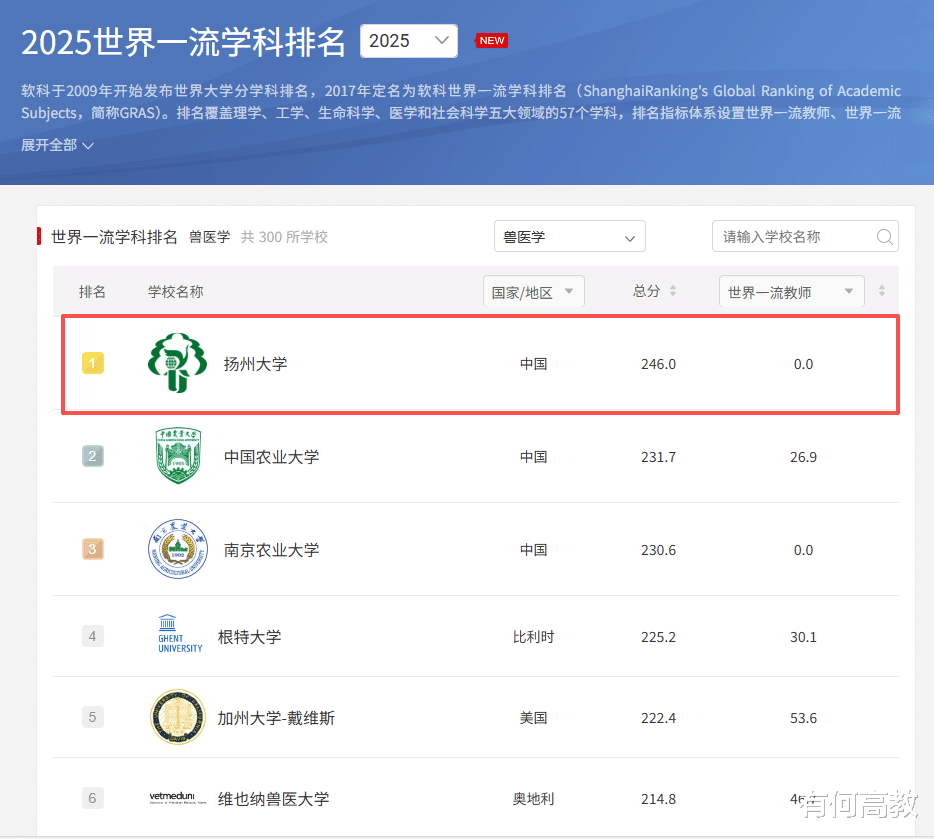Viewport: 934px width, 839px height.
Task: Click indicator value 30.1
Action: click(803, 637)
